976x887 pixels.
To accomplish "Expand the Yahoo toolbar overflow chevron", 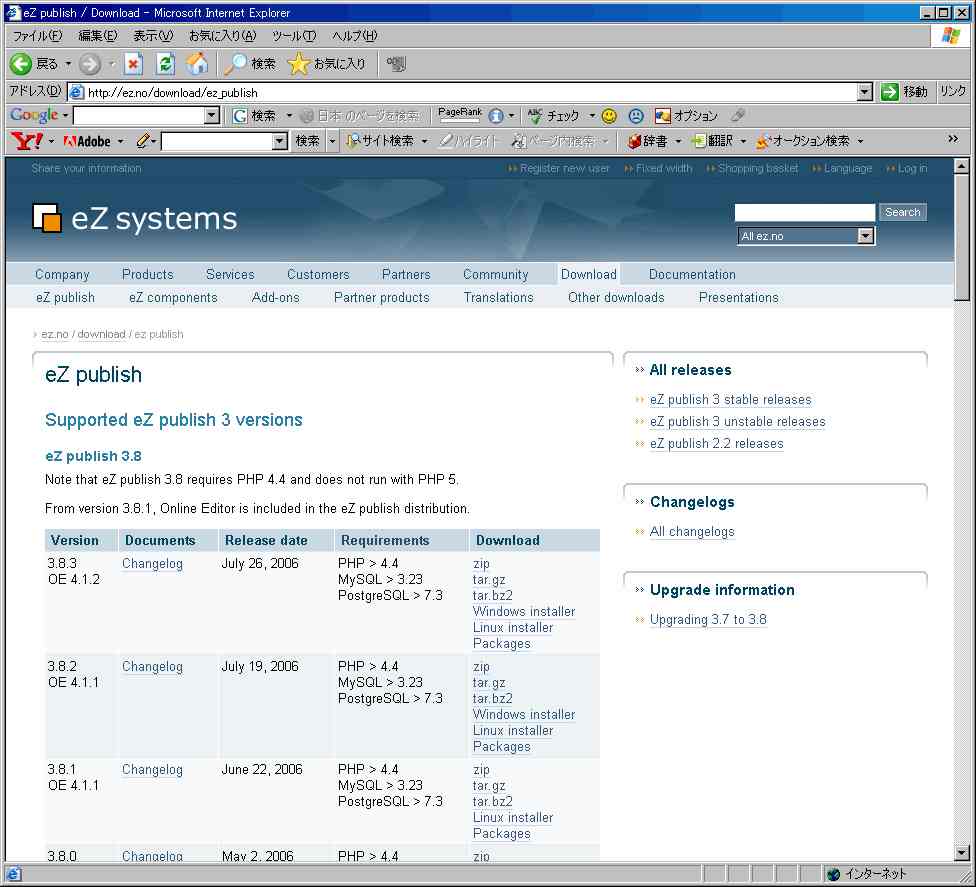I will pos(953,139).
